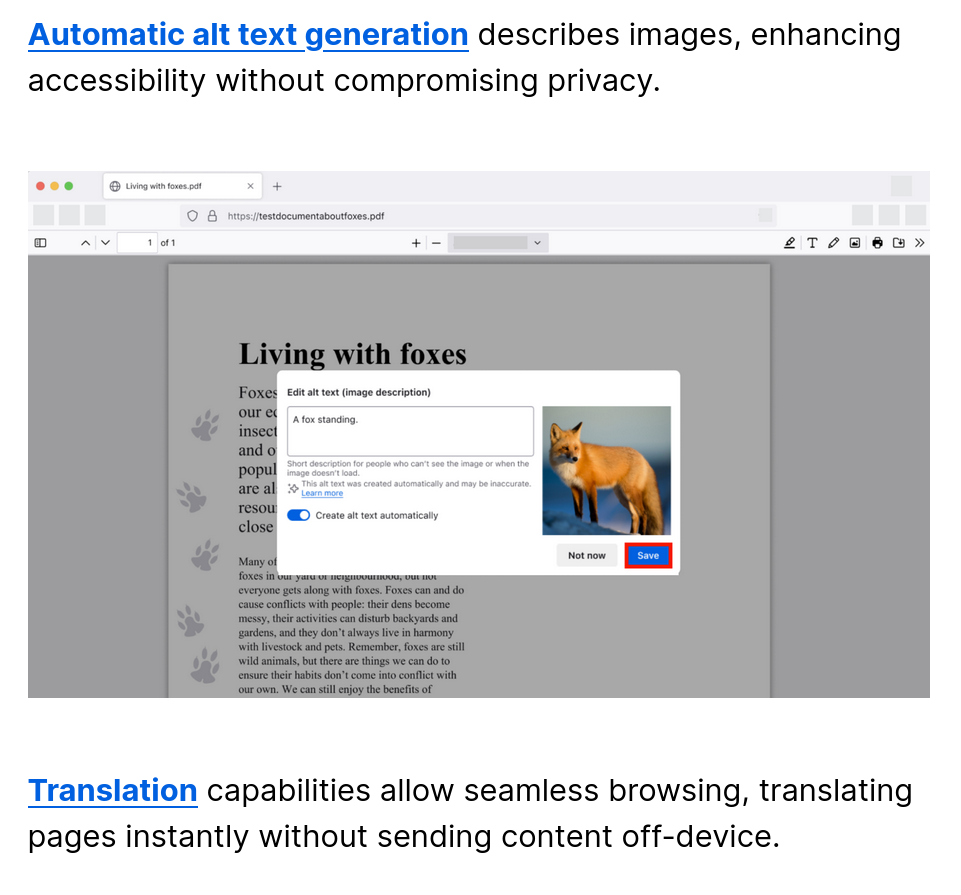Select the Draw pencil tool
The height and width of the screenshot is (895, 961).
tap(833, 243)
